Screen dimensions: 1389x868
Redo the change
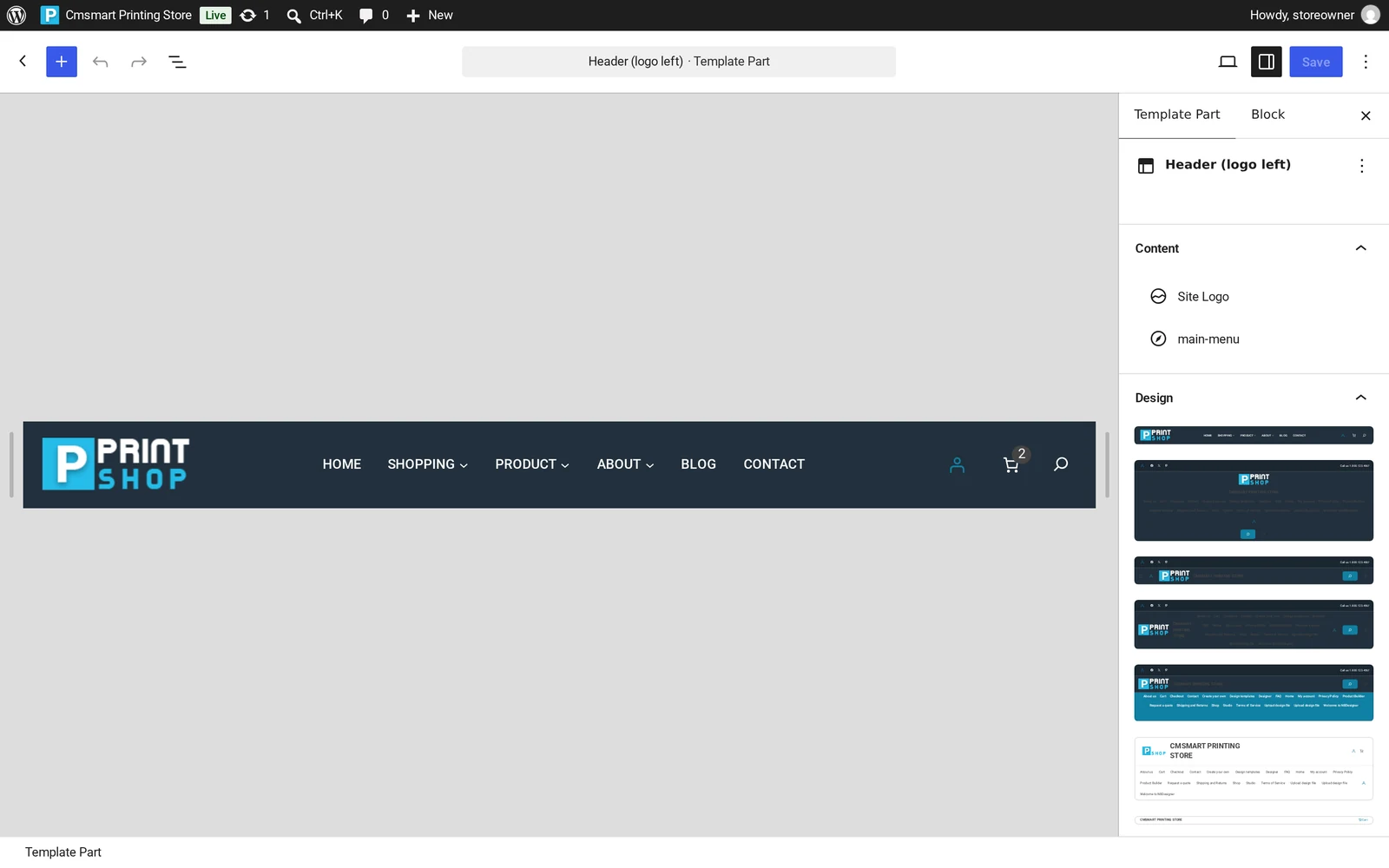[x=139, y=62]
